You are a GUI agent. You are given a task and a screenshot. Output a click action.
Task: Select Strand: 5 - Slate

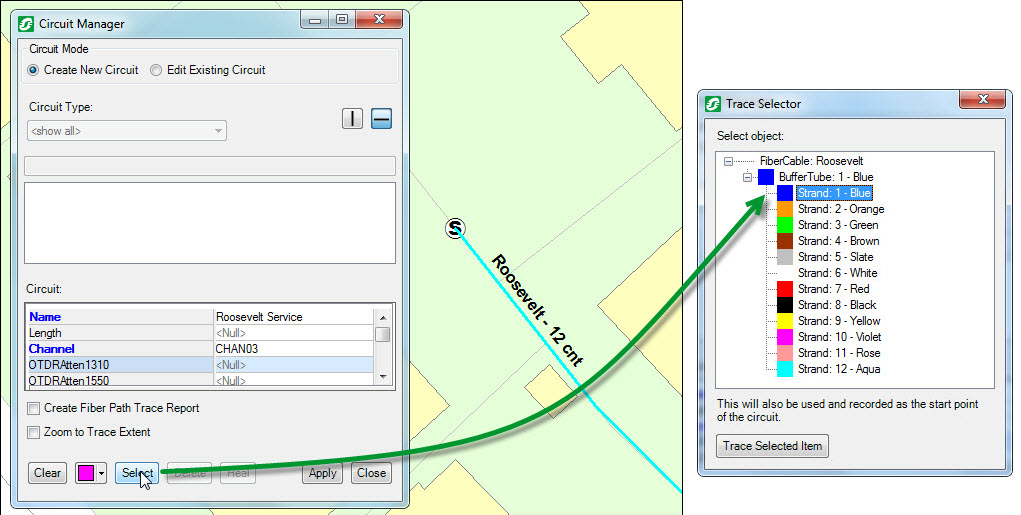[x=835, y=257]
